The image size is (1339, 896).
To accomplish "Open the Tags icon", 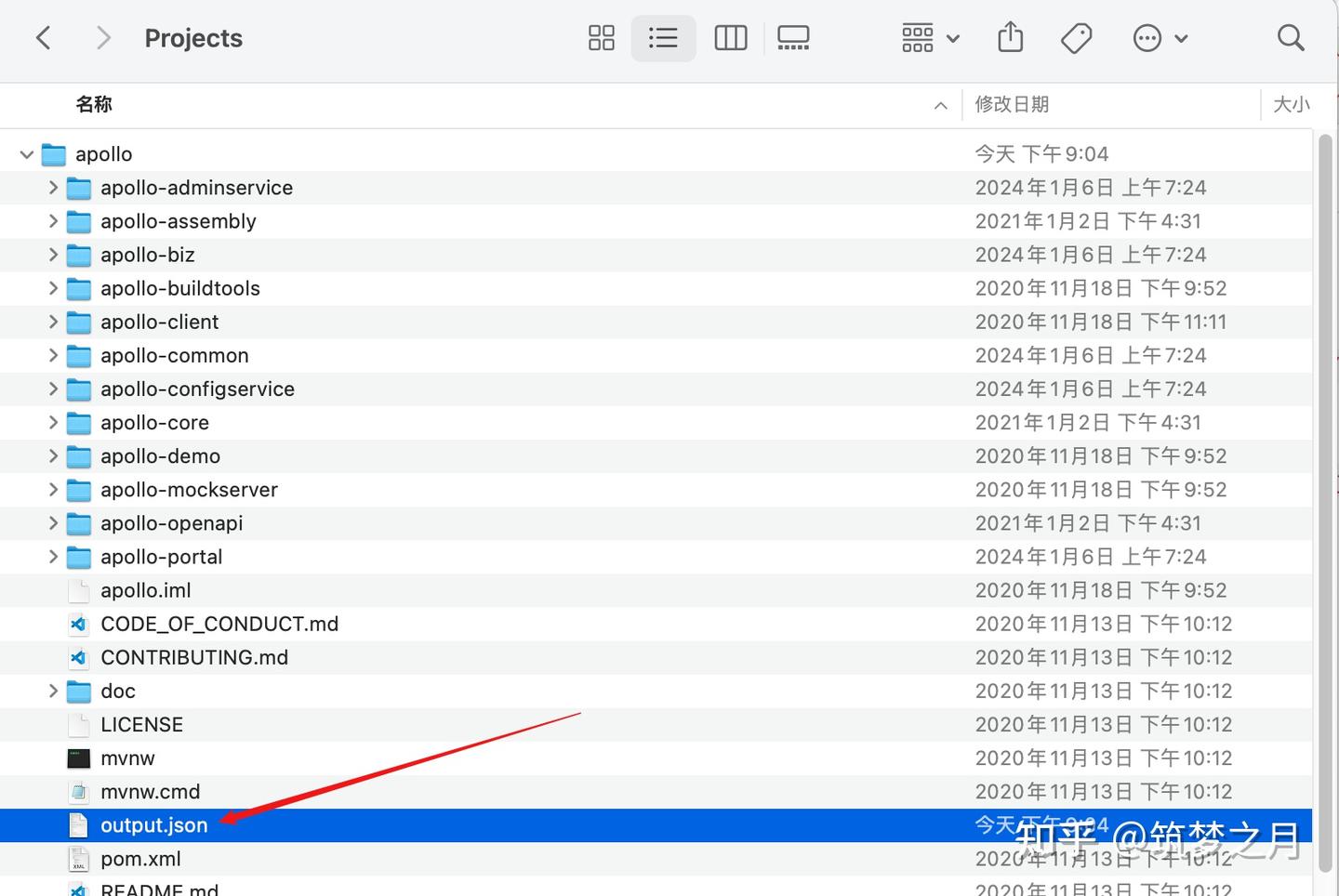I will coord(1076,38).
